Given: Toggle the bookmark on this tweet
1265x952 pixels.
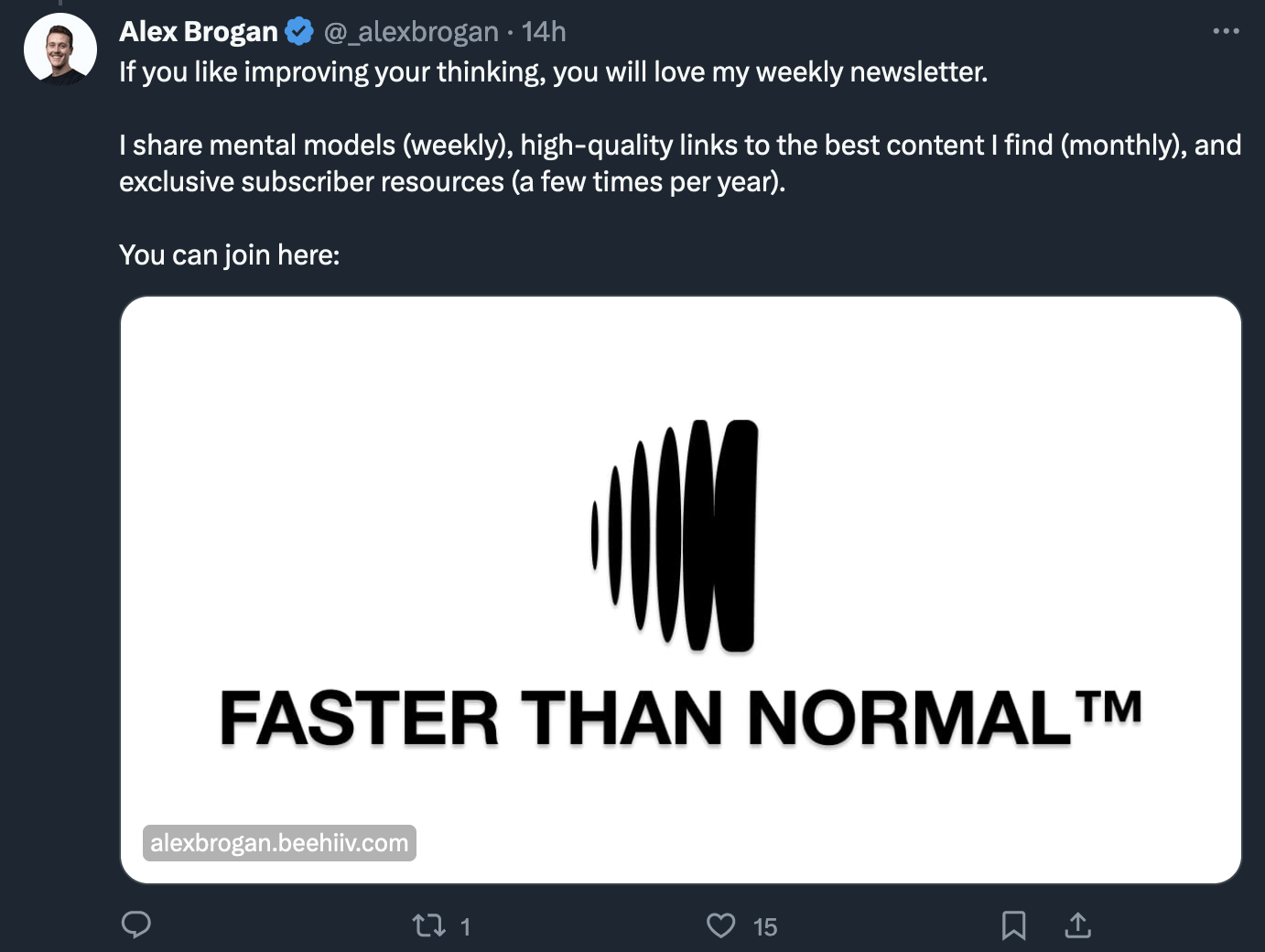Looking at the screenshot, I should point(1013,925).
